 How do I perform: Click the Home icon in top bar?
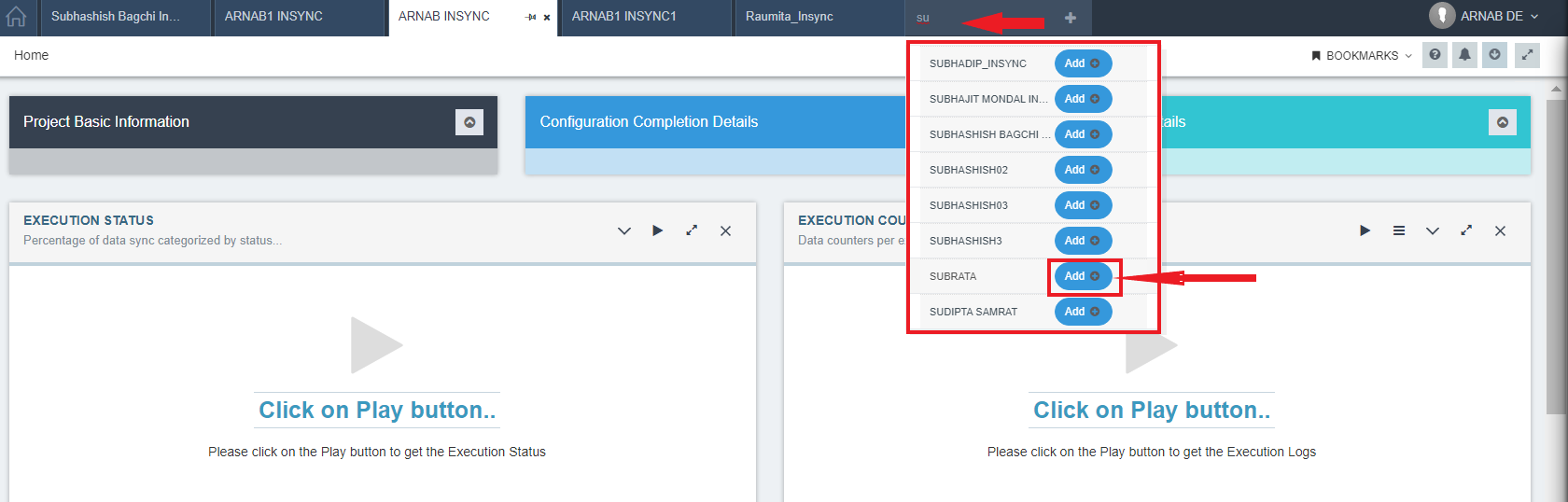click(x=17, y=17)
